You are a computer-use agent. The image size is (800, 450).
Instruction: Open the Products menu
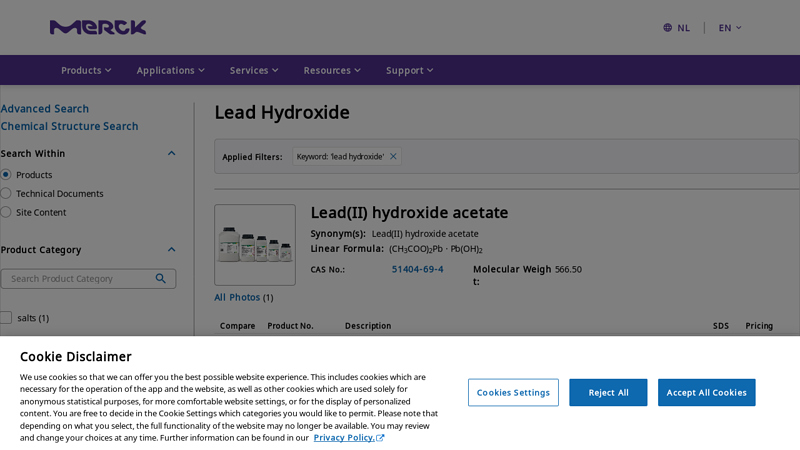pos(86,70)
